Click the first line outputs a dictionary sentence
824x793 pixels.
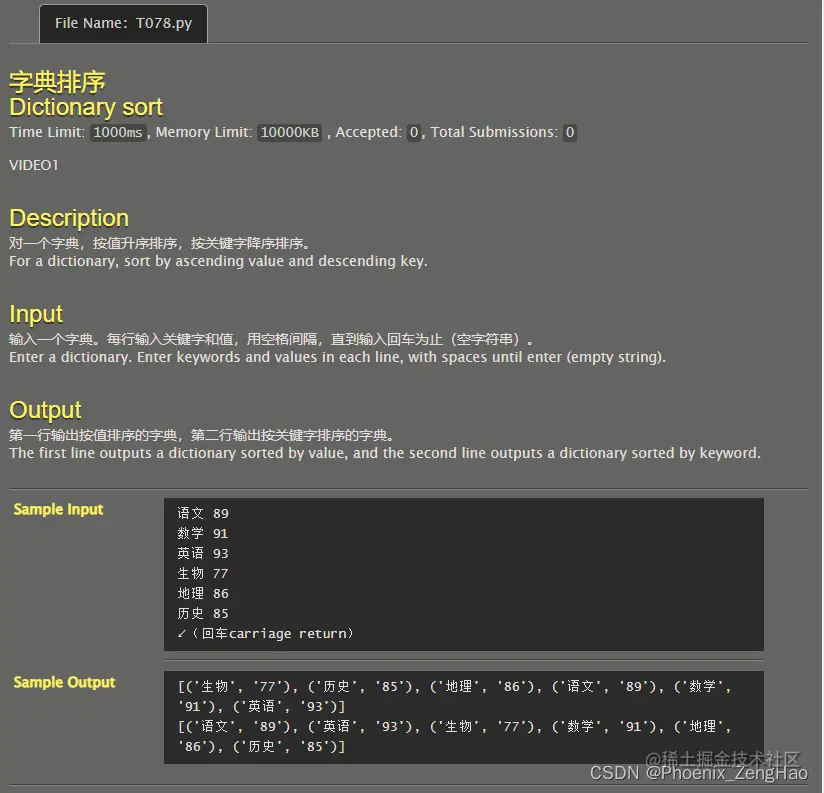(x=385, y=454)
